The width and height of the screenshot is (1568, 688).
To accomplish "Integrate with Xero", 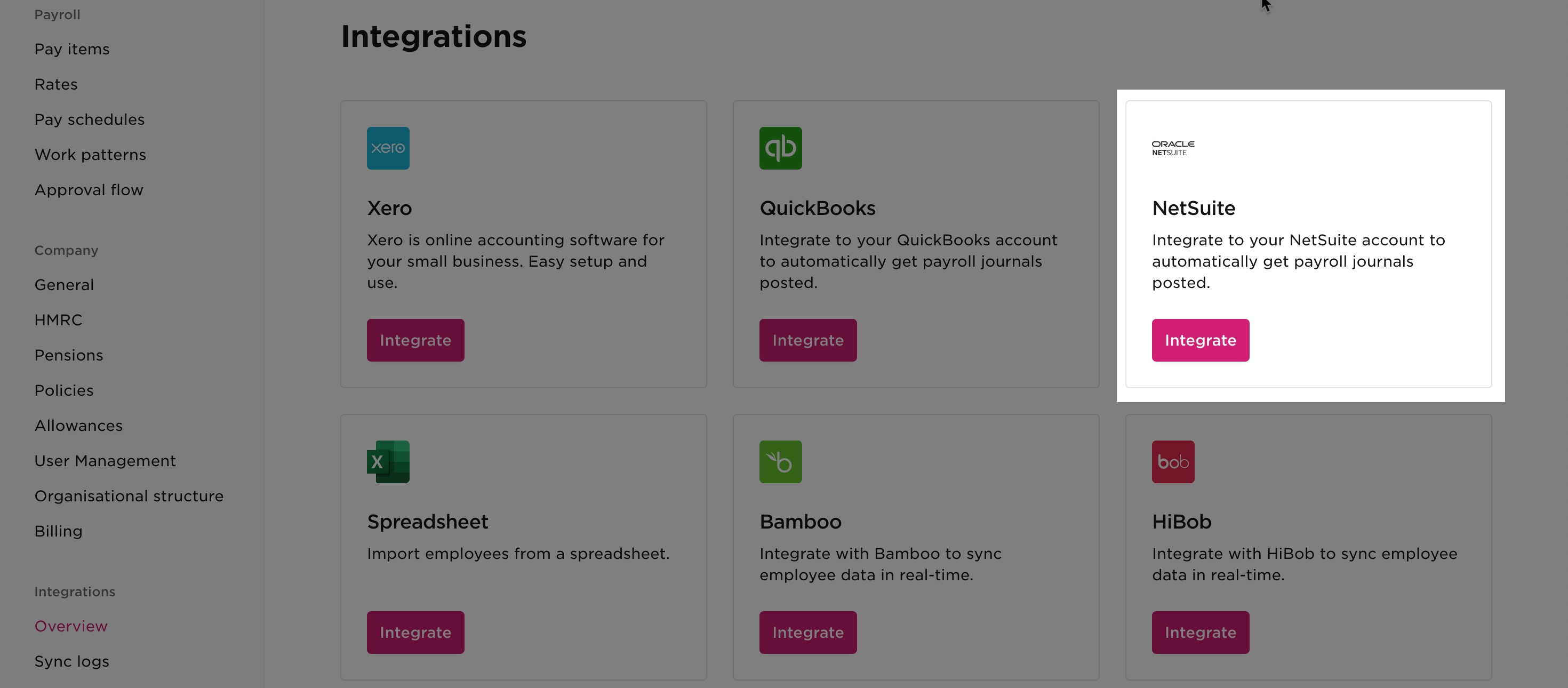I will pos(416,340).
